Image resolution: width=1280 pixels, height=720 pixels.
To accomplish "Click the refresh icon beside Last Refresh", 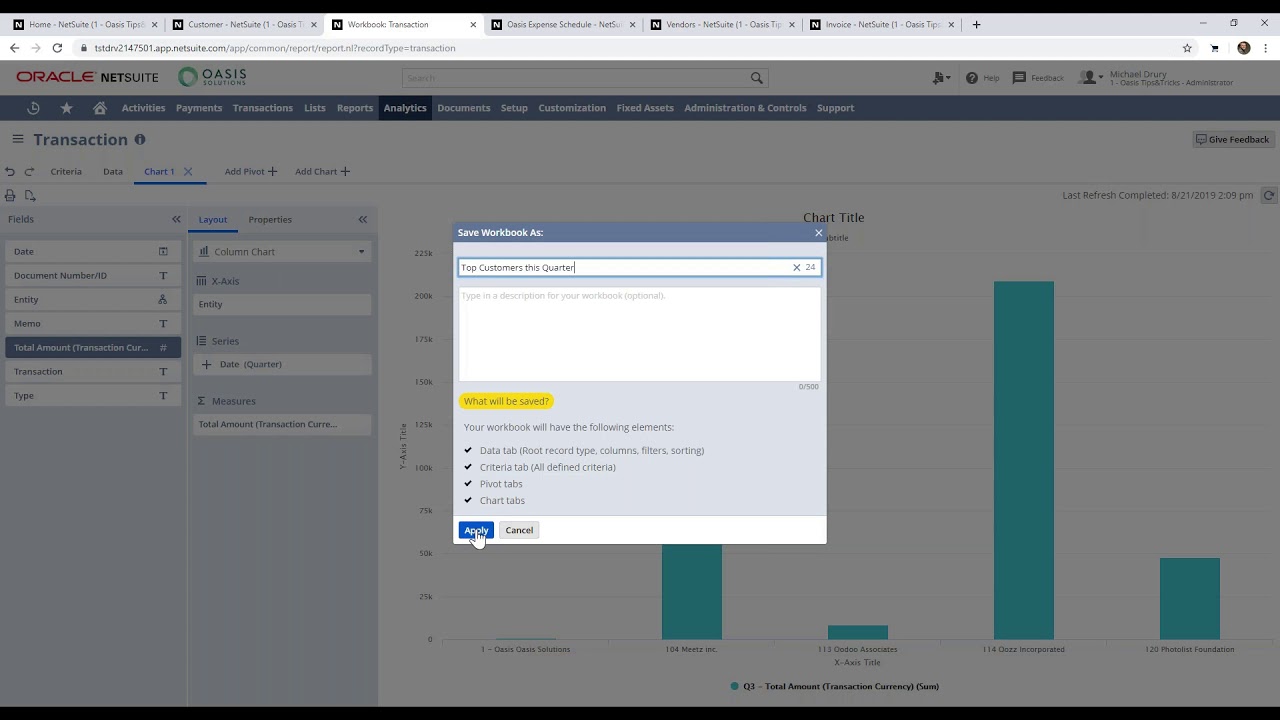I will [1268, 196].
